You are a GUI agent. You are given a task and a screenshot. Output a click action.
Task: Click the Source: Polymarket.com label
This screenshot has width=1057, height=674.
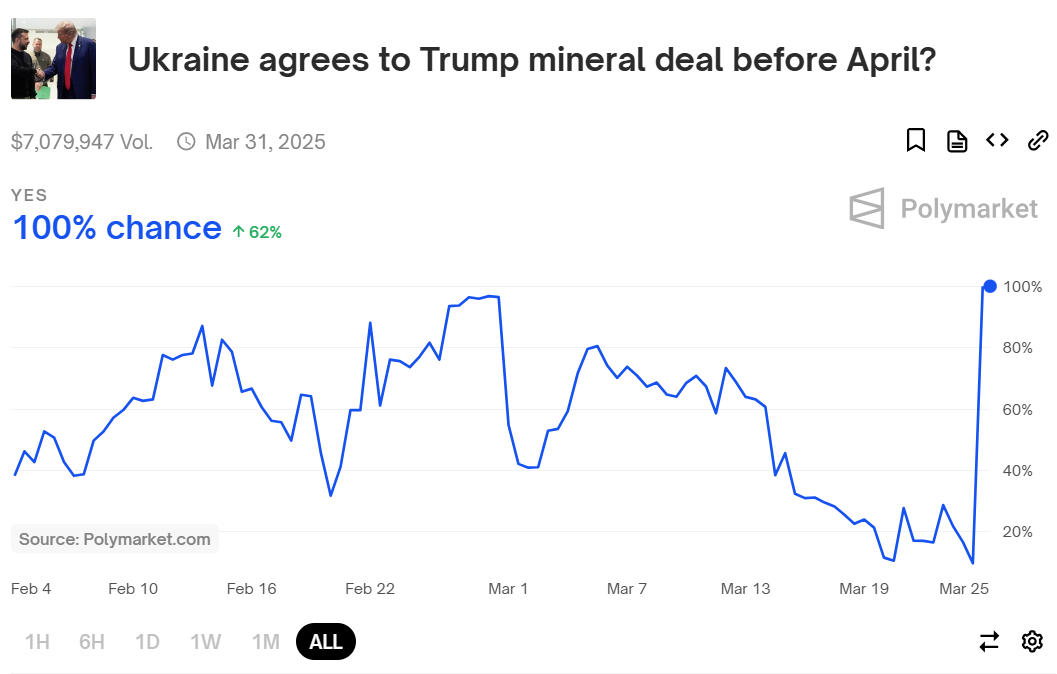pos(115,539)
